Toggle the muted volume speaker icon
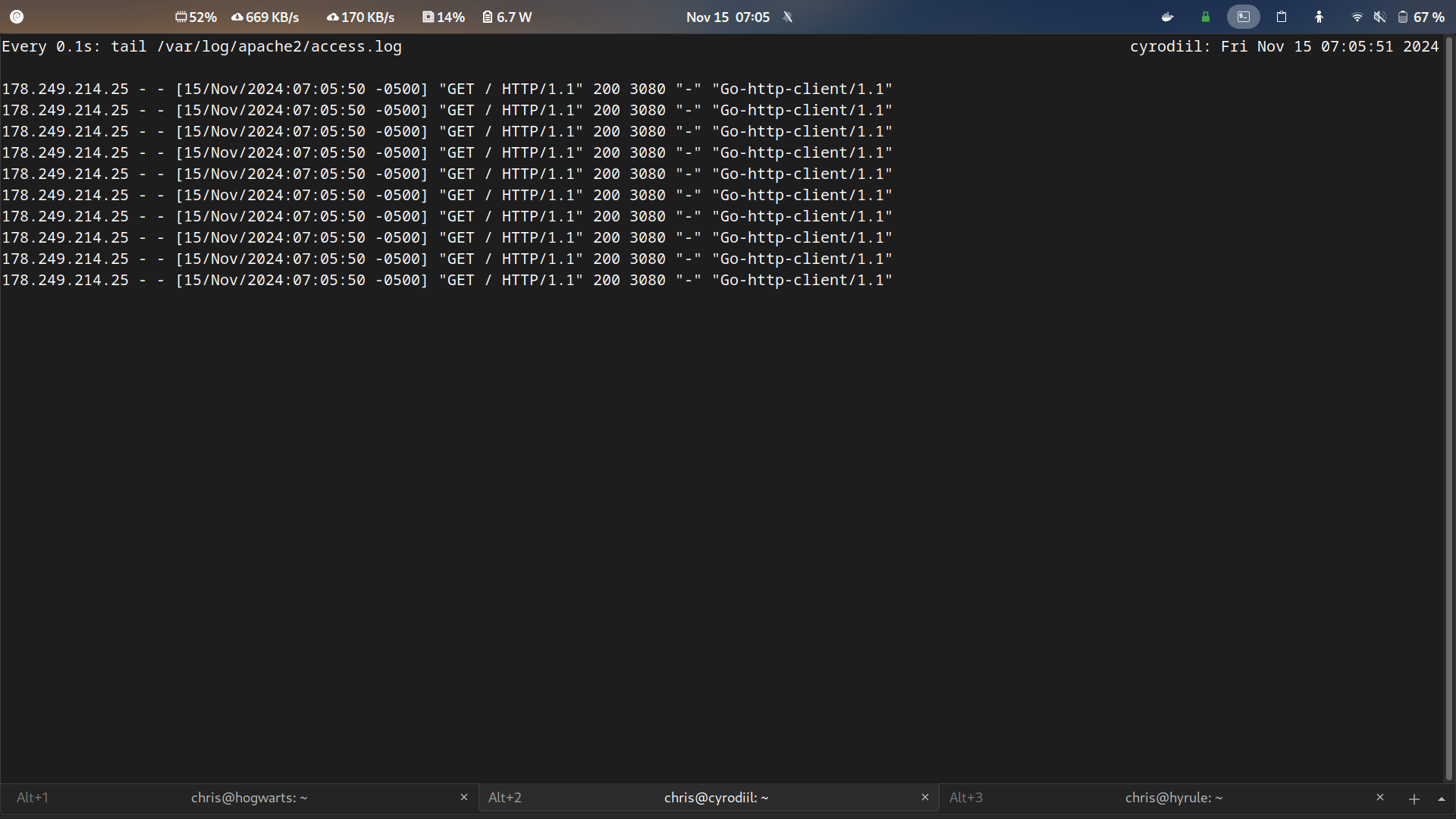The image size is (1456, 819). click(1379, 17)
